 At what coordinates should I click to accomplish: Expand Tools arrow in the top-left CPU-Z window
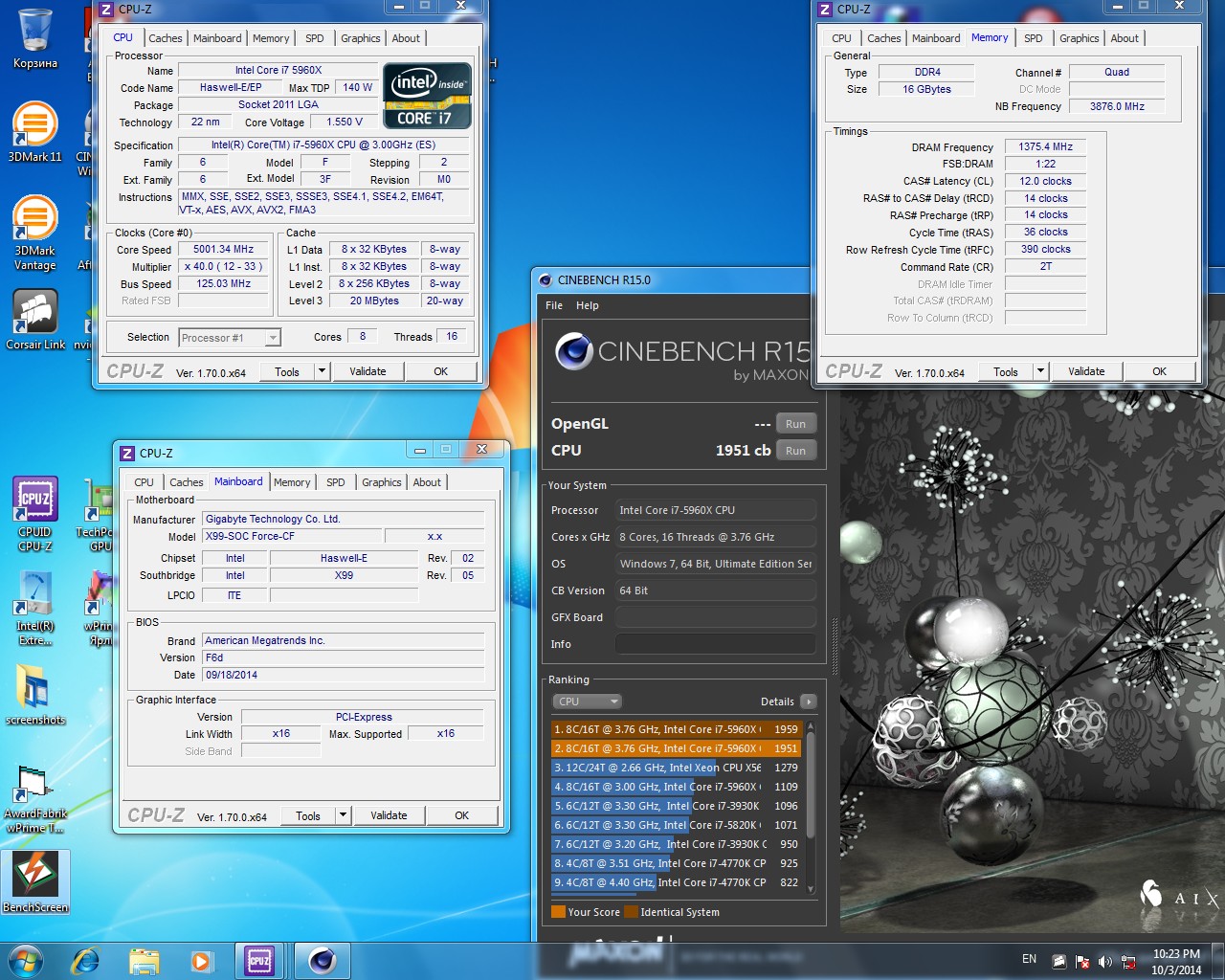click(323, 371)
